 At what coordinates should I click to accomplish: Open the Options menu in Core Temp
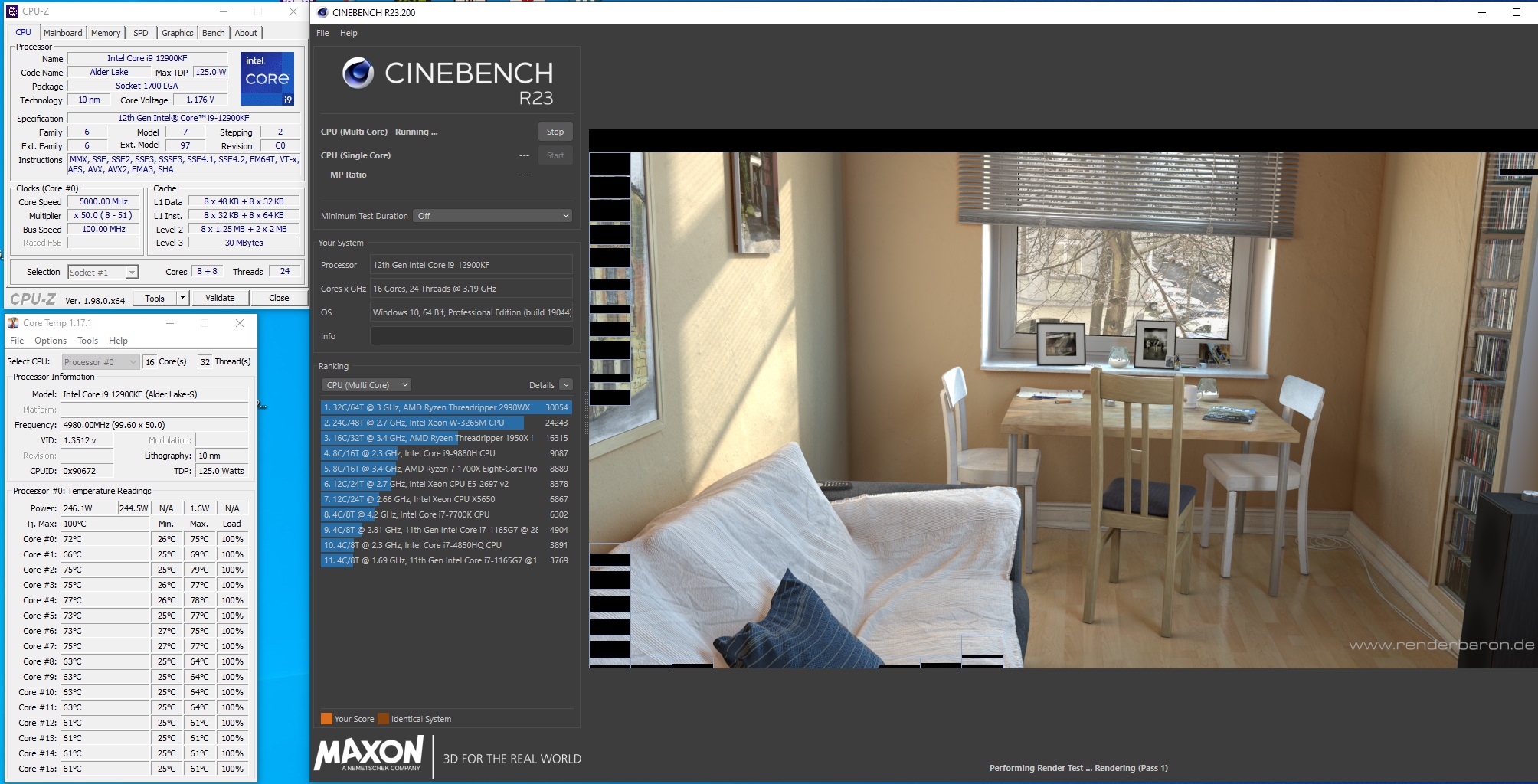(51, 341)
